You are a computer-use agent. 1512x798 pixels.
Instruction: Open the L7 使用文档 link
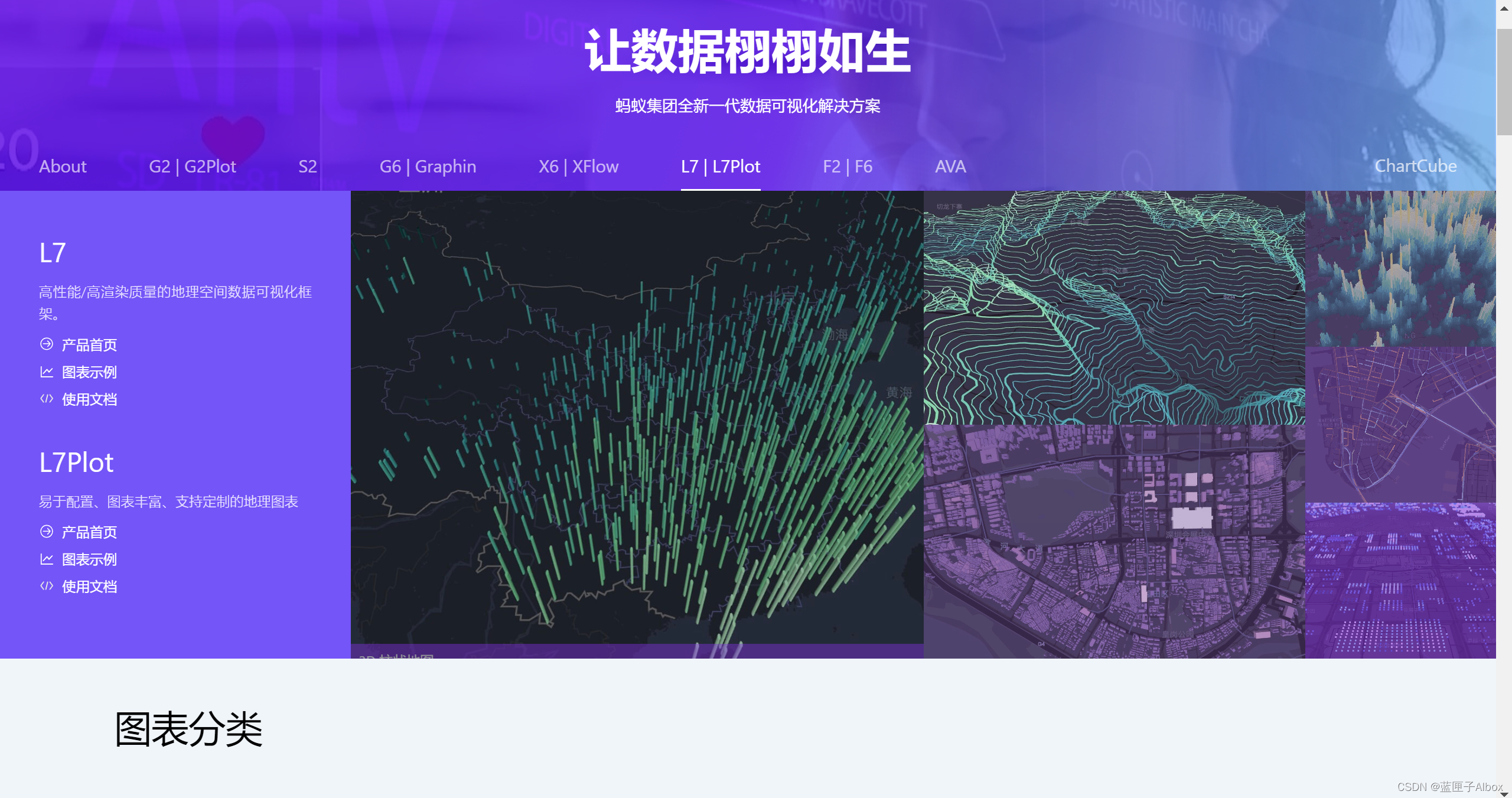pos(89,399)
